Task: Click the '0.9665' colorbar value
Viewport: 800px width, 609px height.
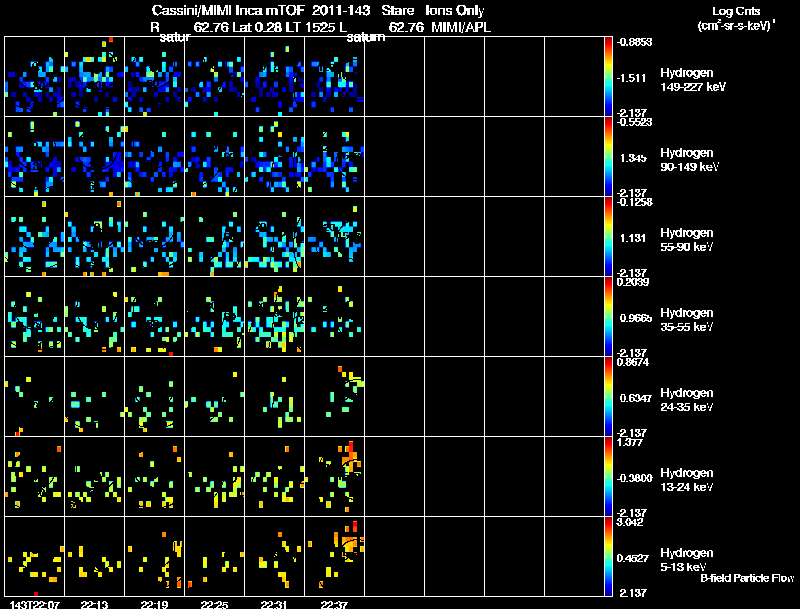Action: pos(636,318)
